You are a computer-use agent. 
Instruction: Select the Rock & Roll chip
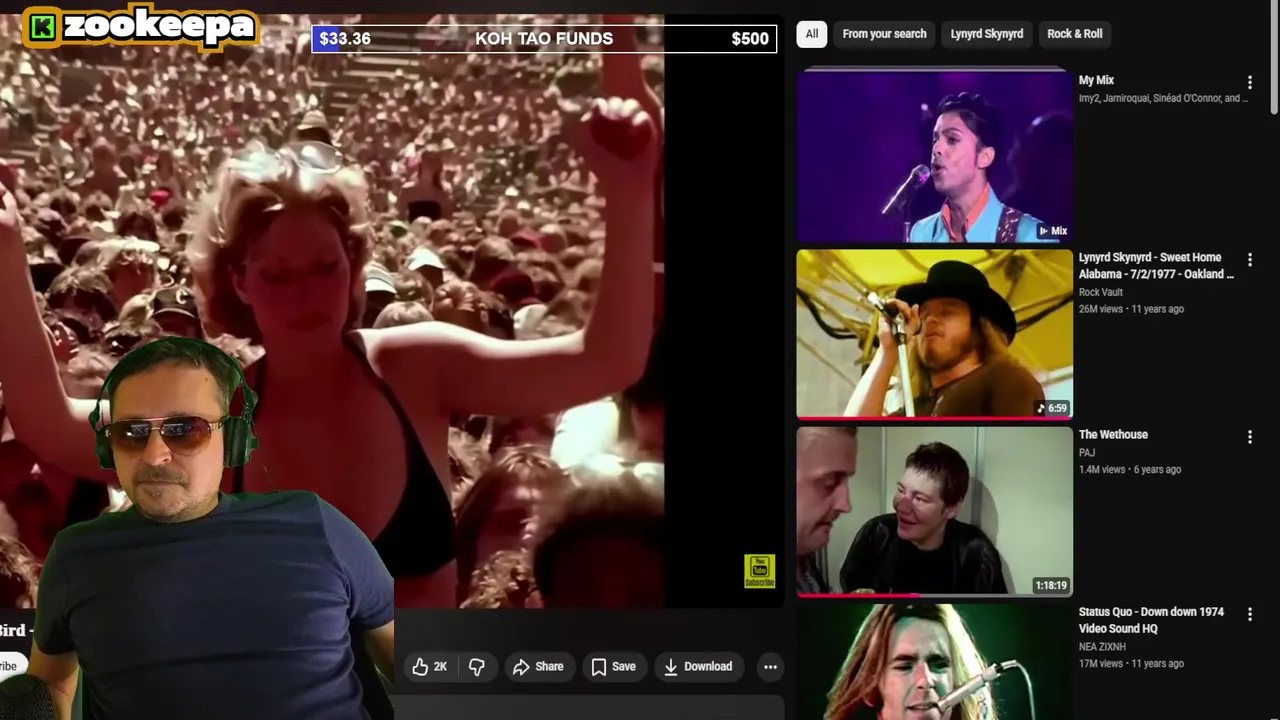click(x=1075, y=34)
